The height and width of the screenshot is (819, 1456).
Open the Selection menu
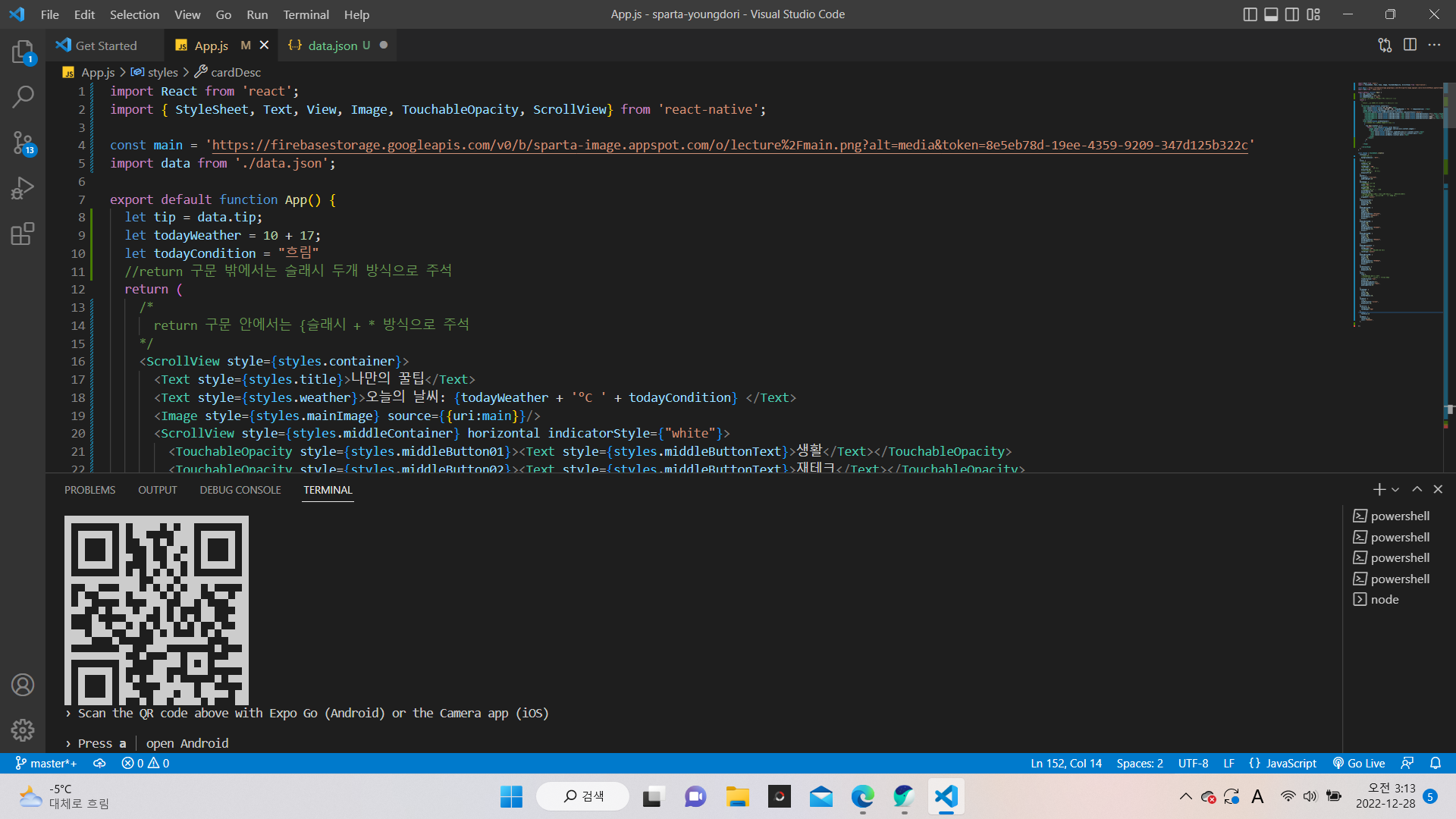[x=134, y=14]
